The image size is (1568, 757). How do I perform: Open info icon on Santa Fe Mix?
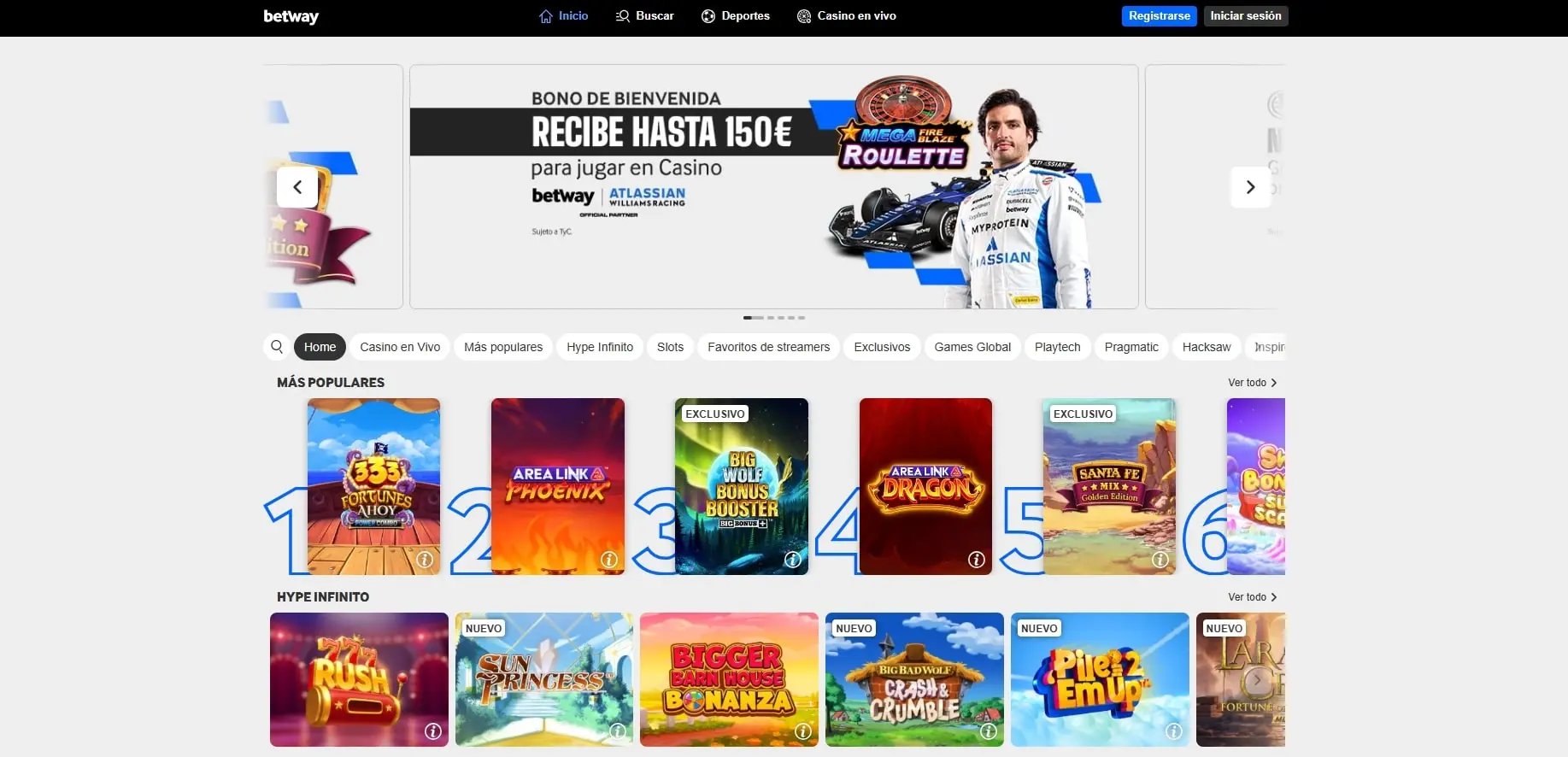[1160, 560]
